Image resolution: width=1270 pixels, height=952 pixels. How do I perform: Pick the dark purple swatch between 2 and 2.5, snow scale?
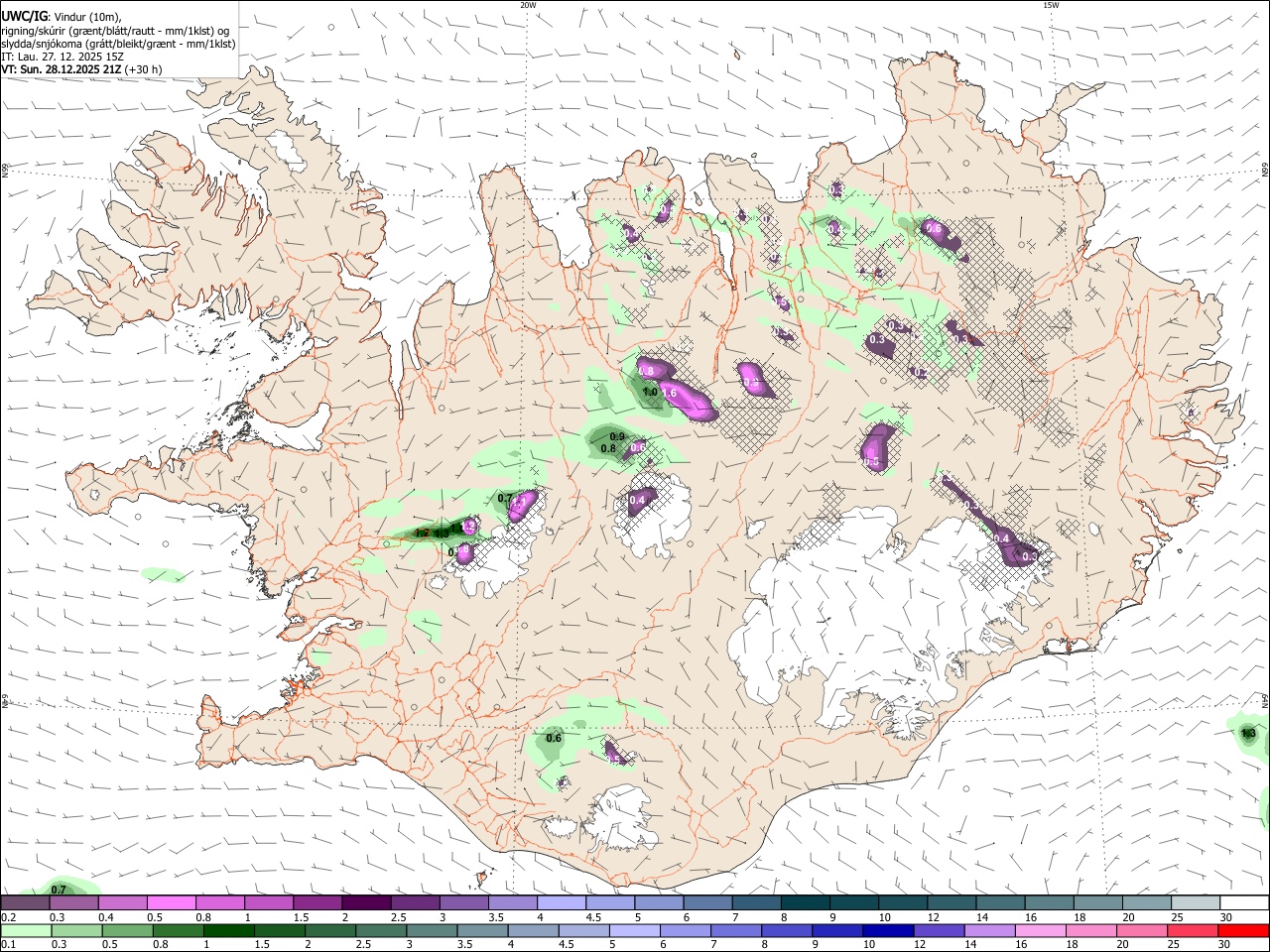pyautogui.click(x=366, y=902)
